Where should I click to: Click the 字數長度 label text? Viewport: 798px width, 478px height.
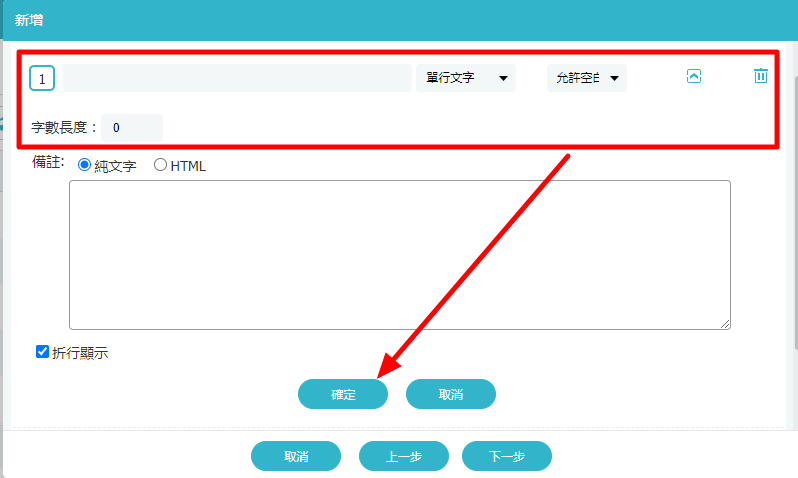tap(64, 128)
